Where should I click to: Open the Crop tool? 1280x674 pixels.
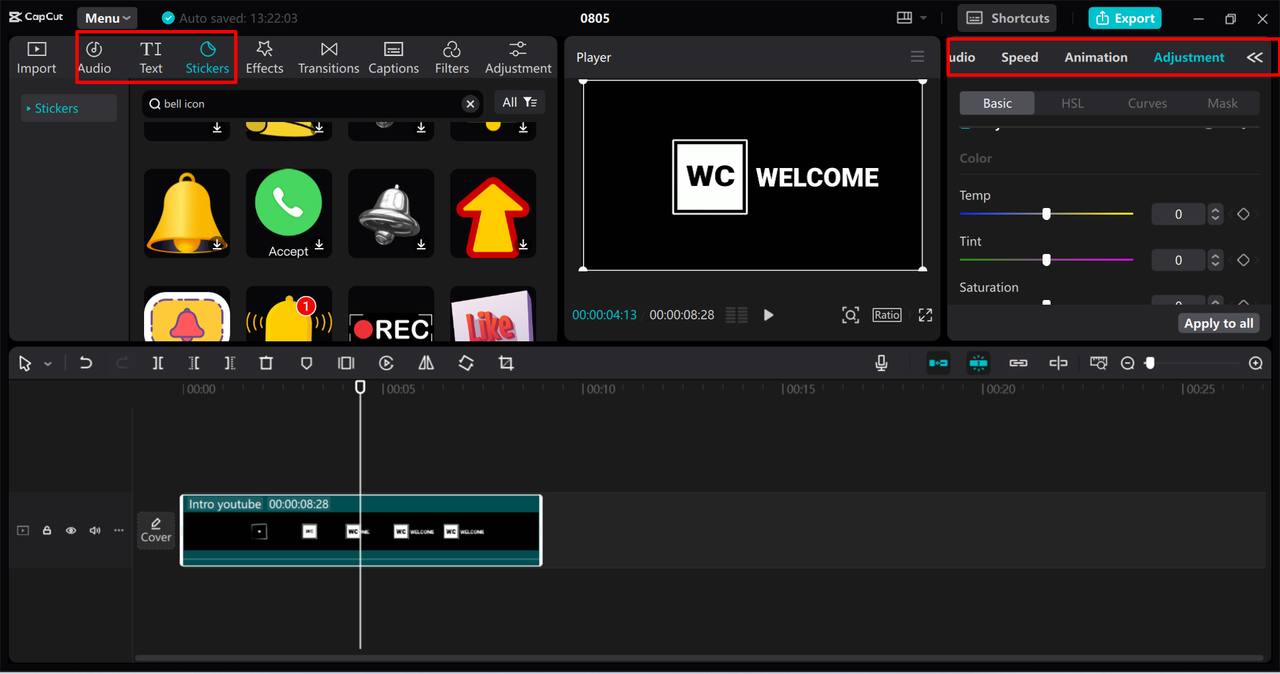[x=506, y=363]
